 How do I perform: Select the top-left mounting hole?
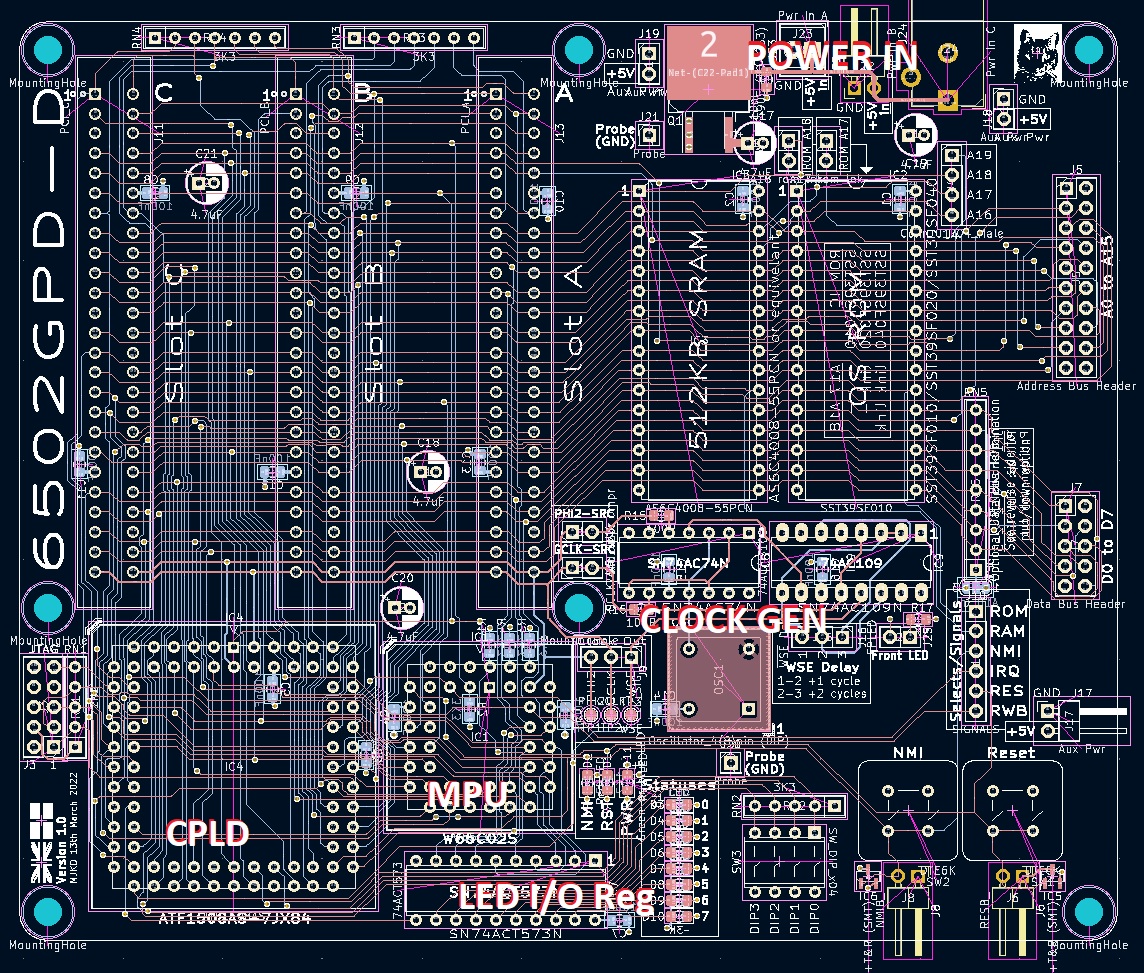[x=47, y=50]
